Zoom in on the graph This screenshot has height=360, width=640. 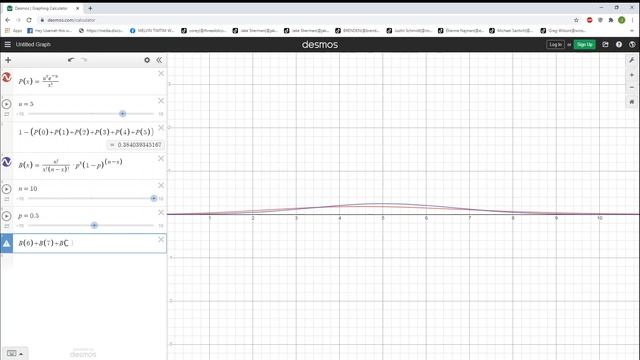click(x=631, y=75)
